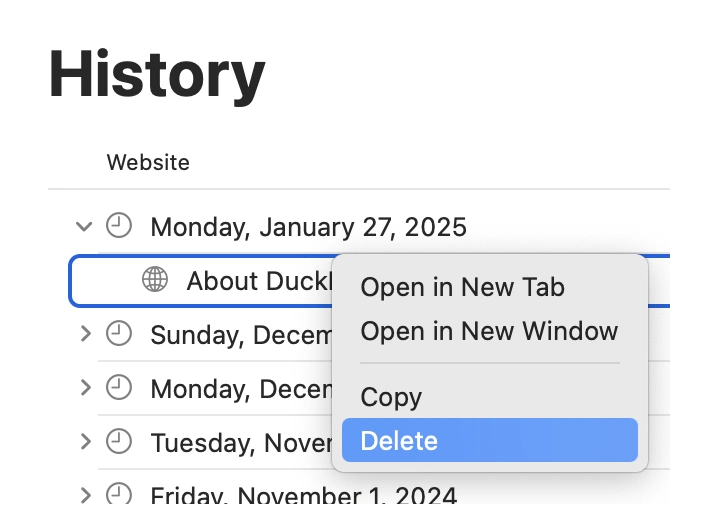Image resolution: width=702 pixels, height=528 pixels.
Task: Click the clock icon beside the Sunday, December row
Action: point(119,334)
